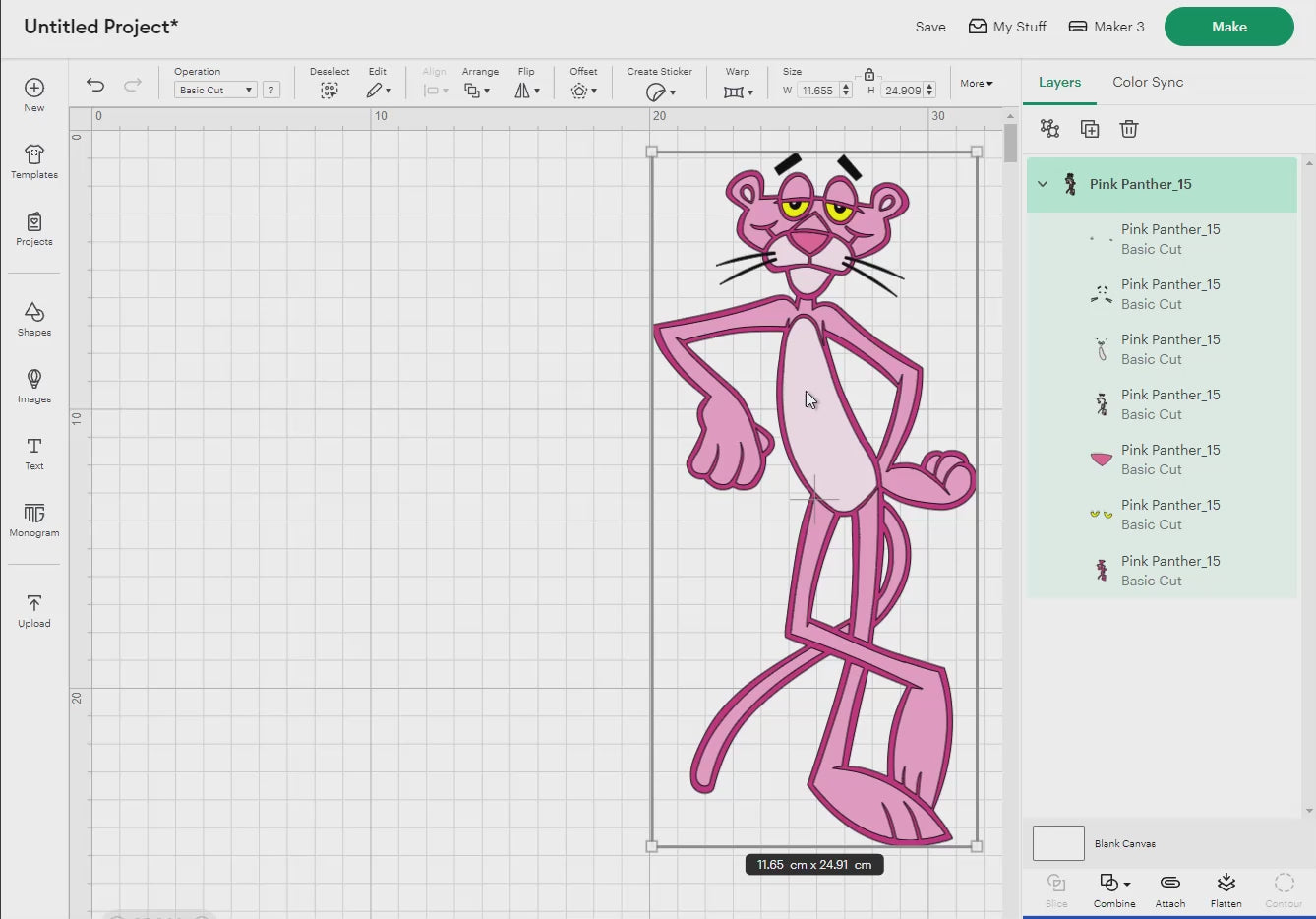Screen dimensions: 1316x919
Task: Click the canvas vertical scrollbar
Action: tap(1010, 144)
